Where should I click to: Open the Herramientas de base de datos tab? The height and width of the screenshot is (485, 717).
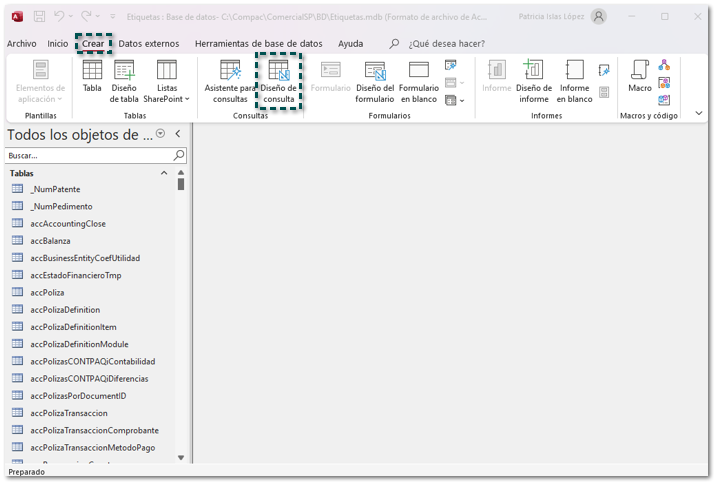[x=258, y=44]
